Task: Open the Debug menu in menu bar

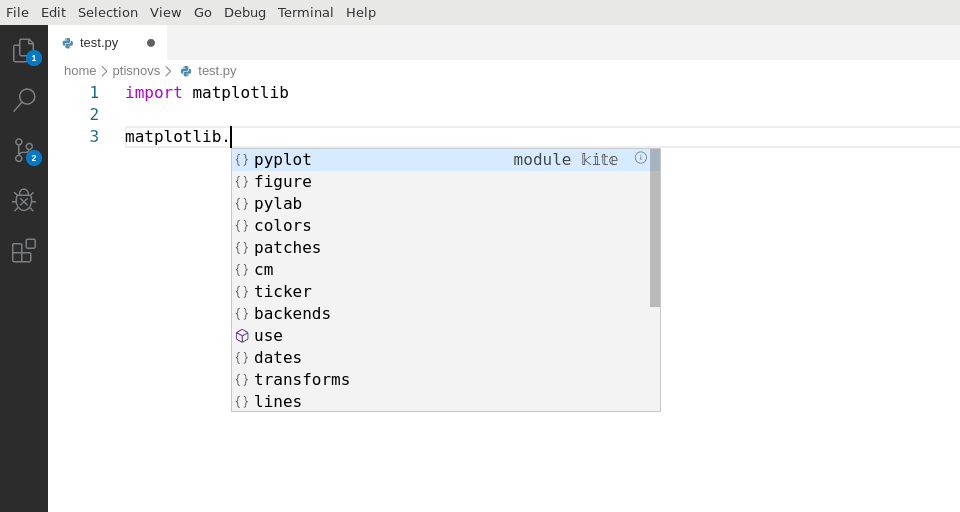Action: click(245, 12)
